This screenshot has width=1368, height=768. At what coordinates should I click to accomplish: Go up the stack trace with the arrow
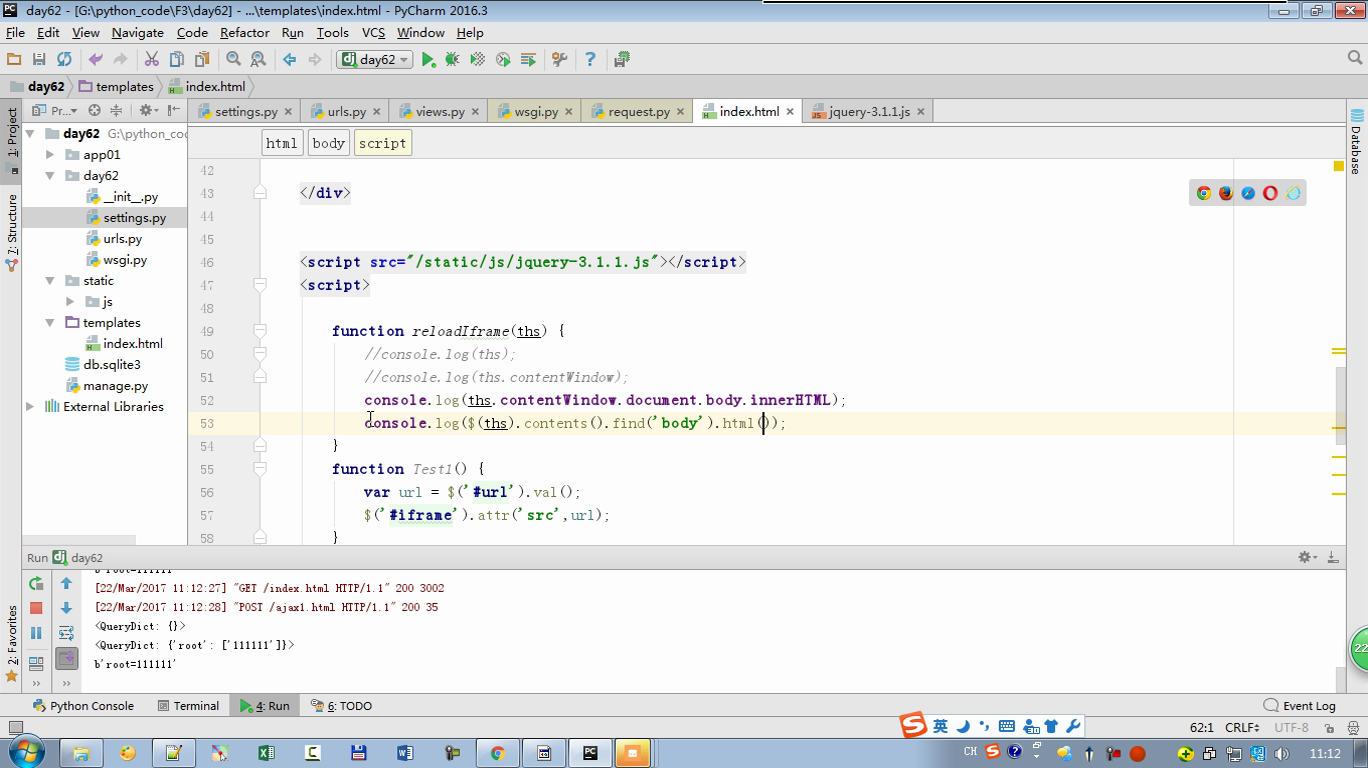click(66, 583)
